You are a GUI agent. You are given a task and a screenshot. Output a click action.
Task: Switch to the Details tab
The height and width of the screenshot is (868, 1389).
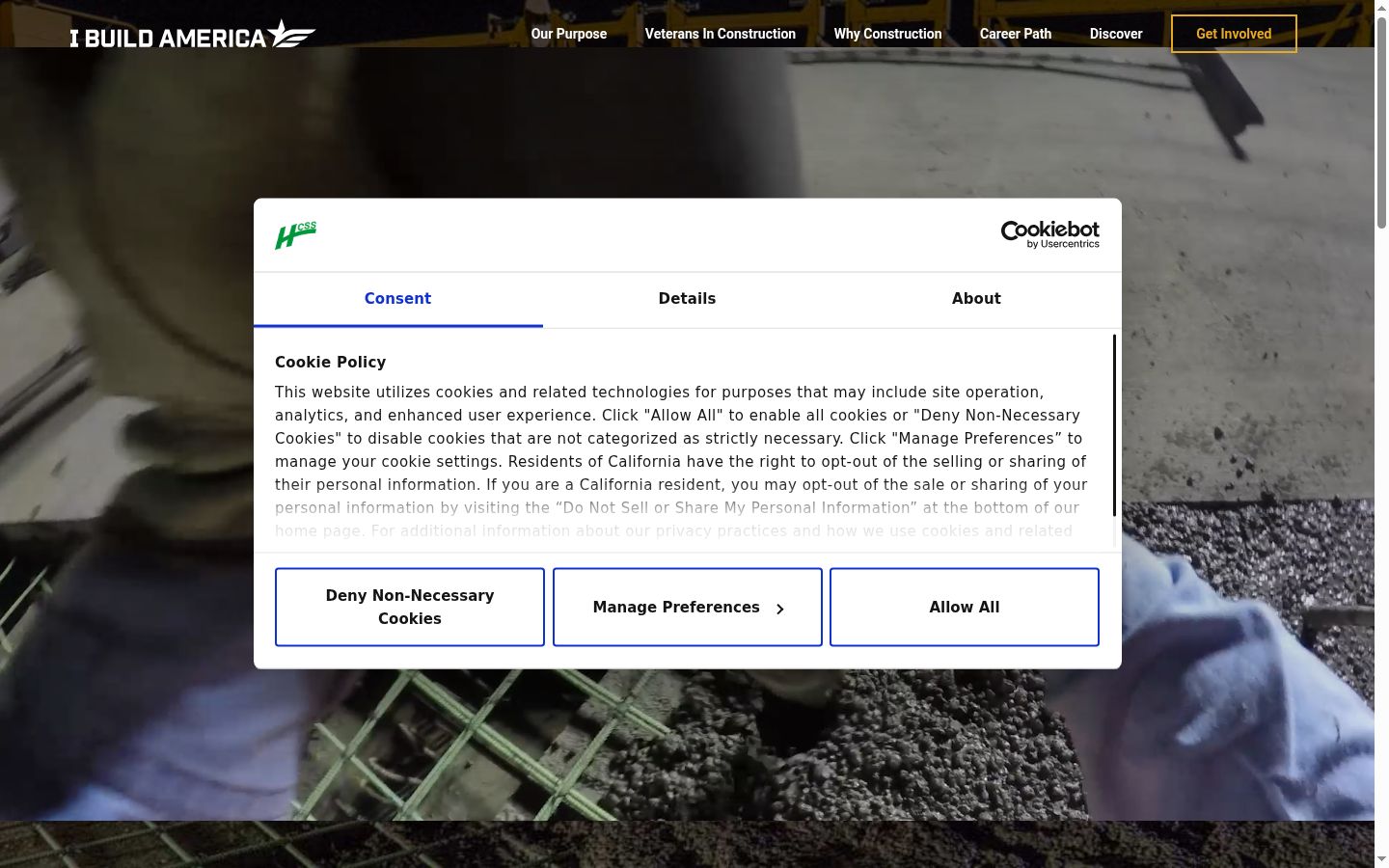tap(687, 299)
